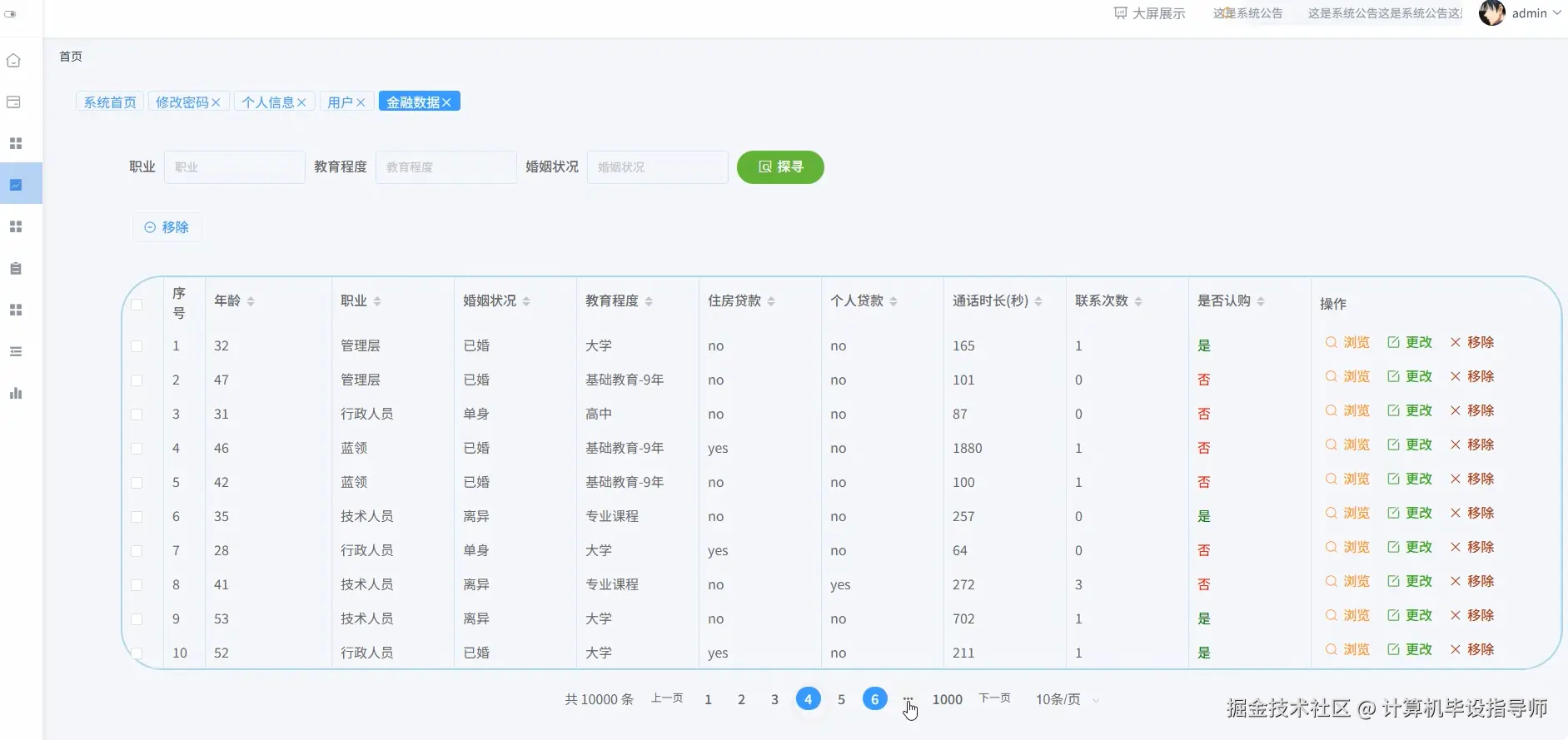1568x740 pixels.
Task: Open the clipboard icon in sidebar
Action: [x=16, y=268]
